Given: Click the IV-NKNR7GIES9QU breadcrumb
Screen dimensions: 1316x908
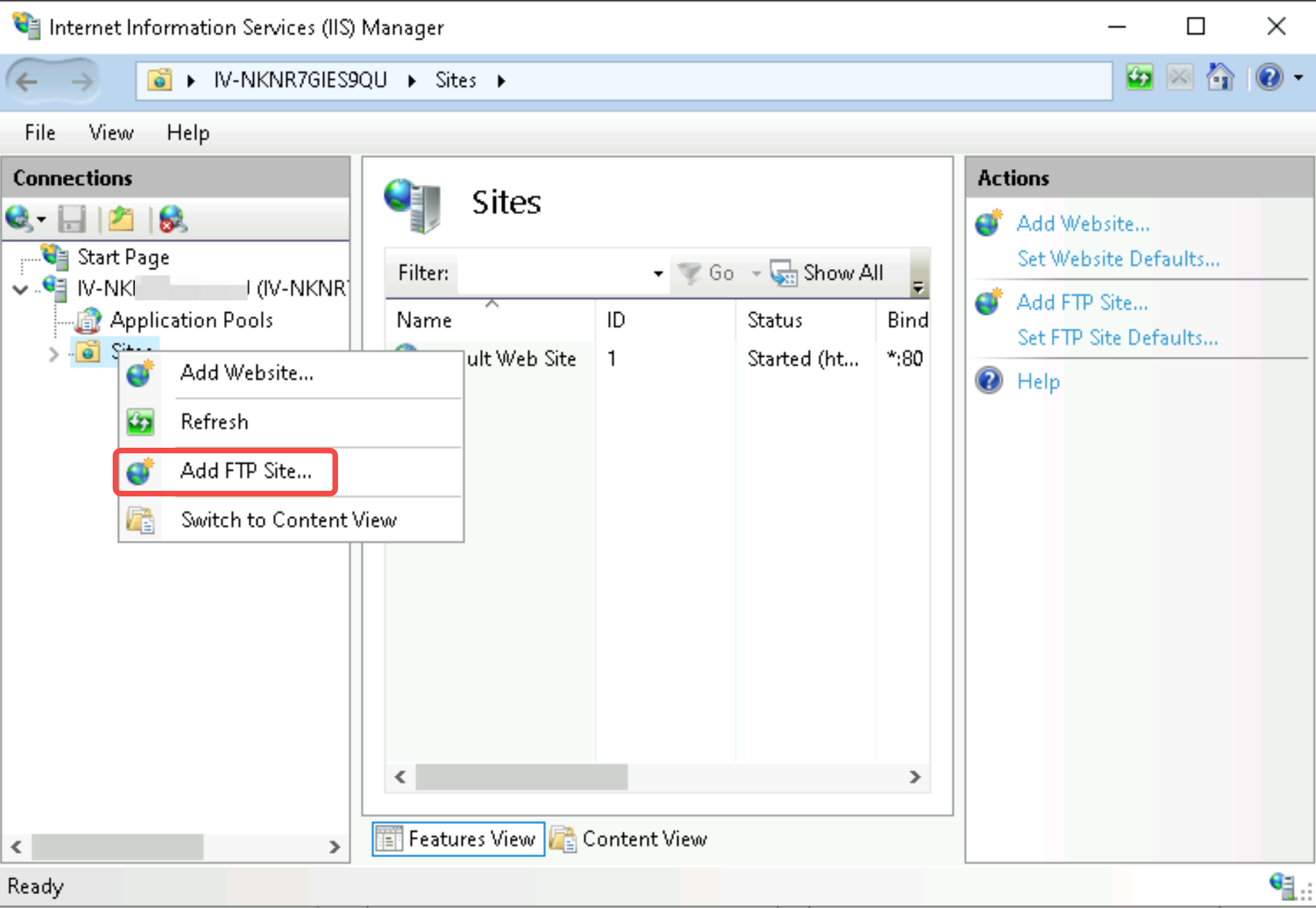Looking at the screenshot, I should point(300,80).
